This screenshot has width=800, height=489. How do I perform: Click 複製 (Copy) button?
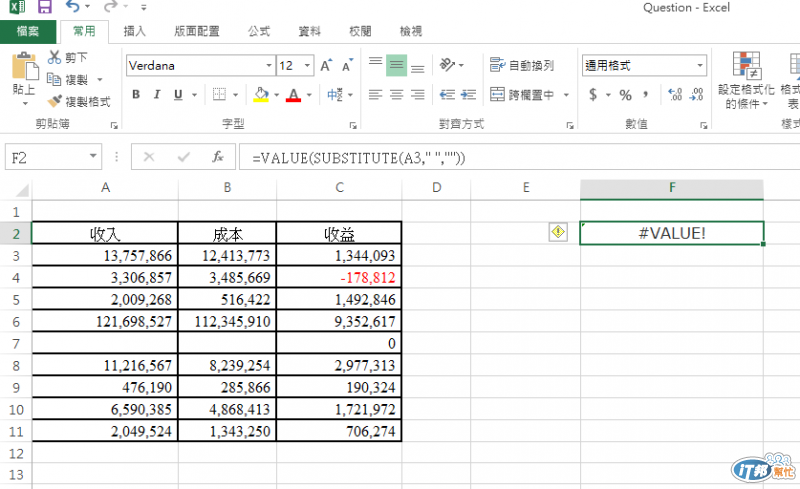tap(68, 80)
